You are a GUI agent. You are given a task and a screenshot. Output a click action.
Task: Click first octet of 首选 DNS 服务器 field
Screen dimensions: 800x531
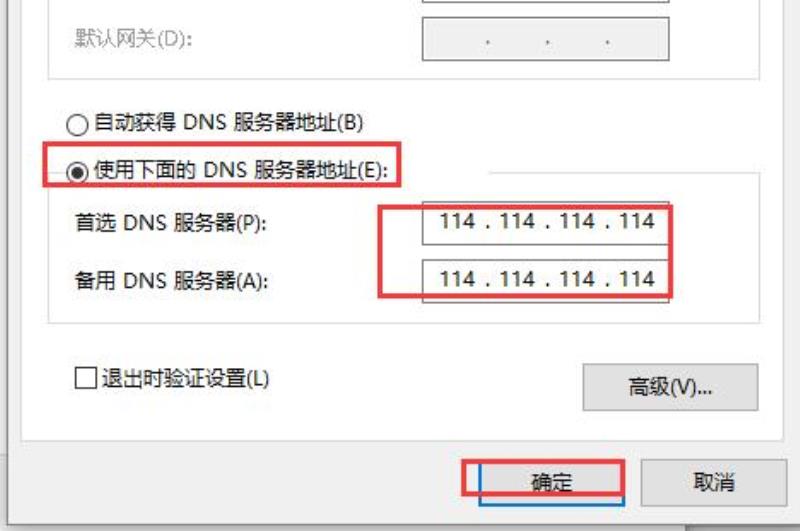point(458,222)
